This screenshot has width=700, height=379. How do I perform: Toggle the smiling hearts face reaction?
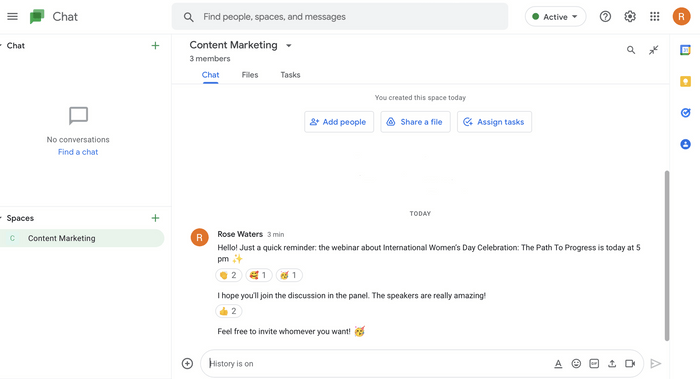click(258, 275)
